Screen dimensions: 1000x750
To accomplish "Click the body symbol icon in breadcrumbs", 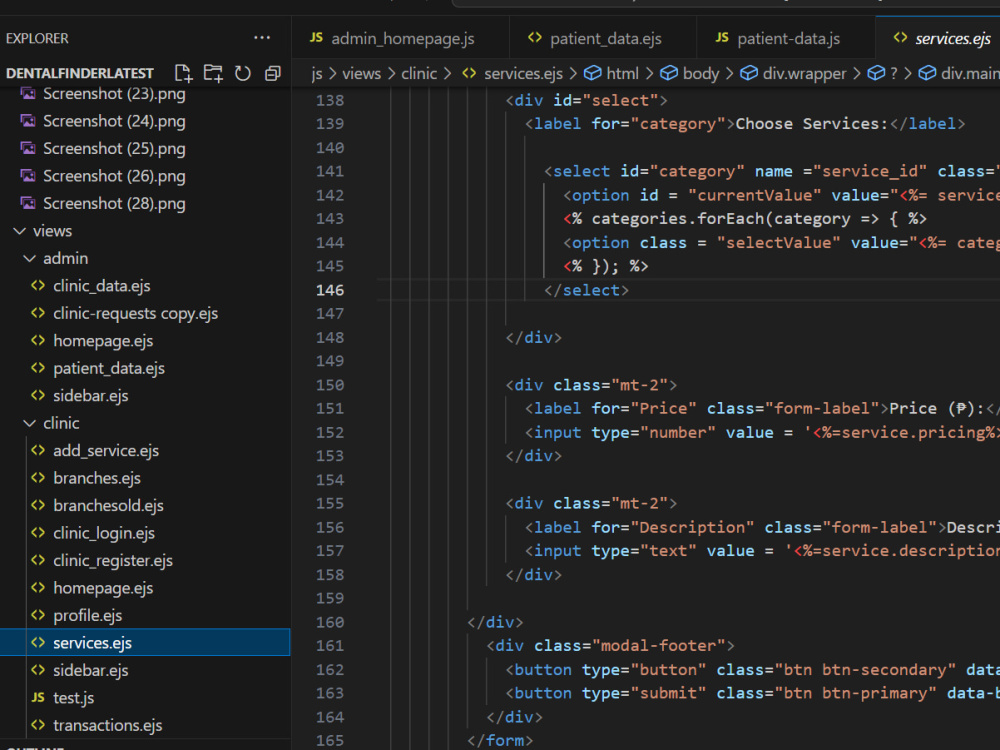I will 668,73.
